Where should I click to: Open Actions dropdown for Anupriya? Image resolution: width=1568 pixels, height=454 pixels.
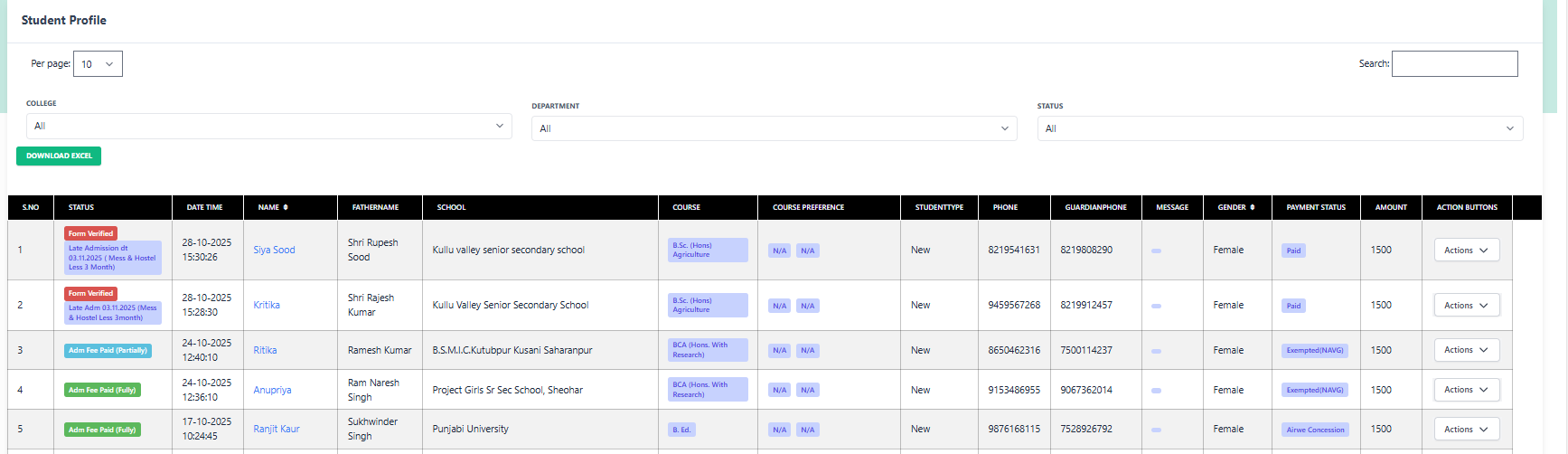(1467, 390)
